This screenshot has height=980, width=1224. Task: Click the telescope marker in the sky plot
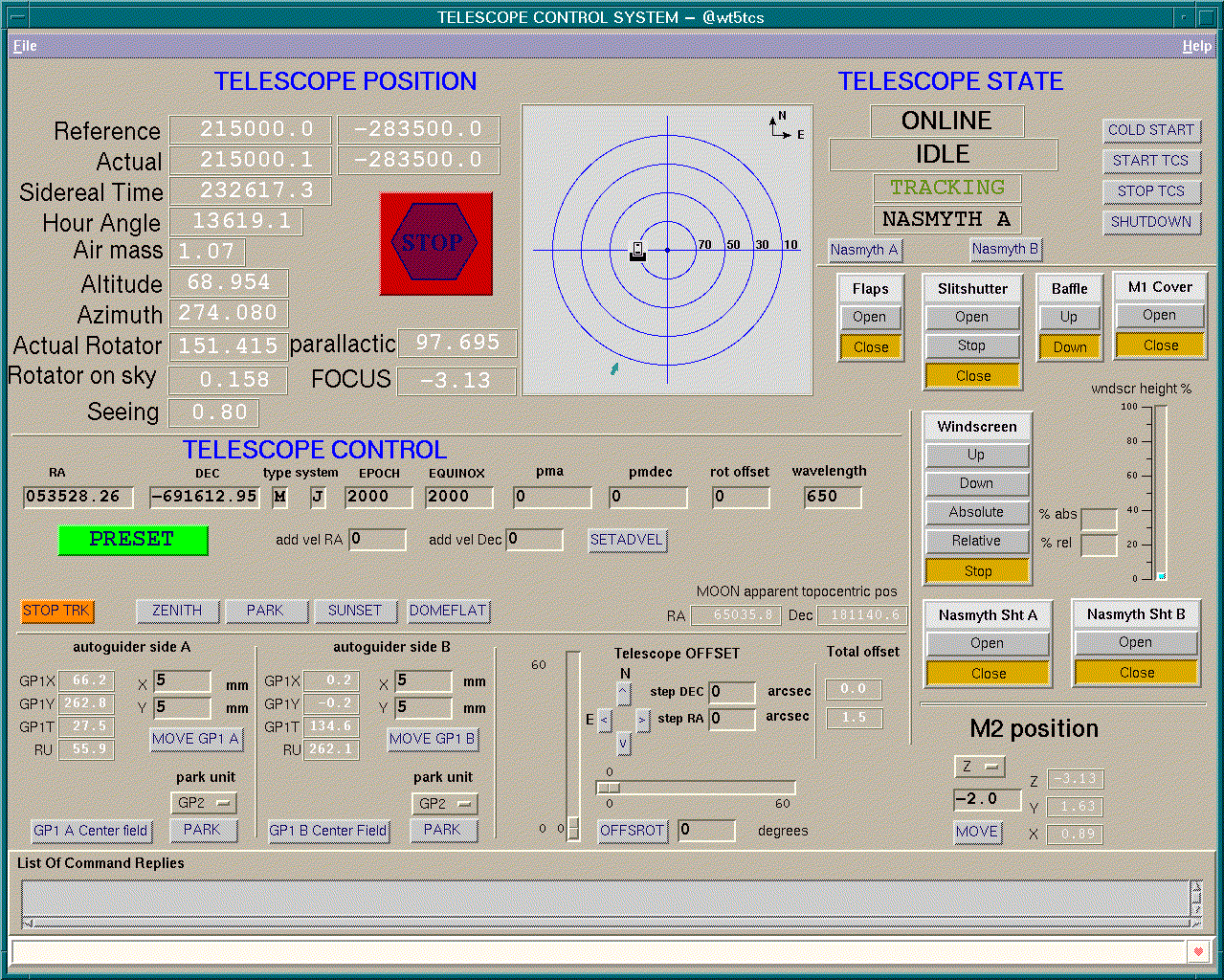638,252
